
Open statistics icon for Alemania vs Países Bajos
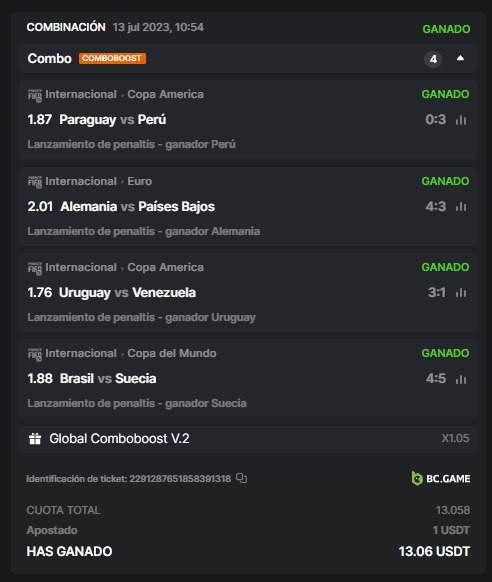(x=461, y=206)
